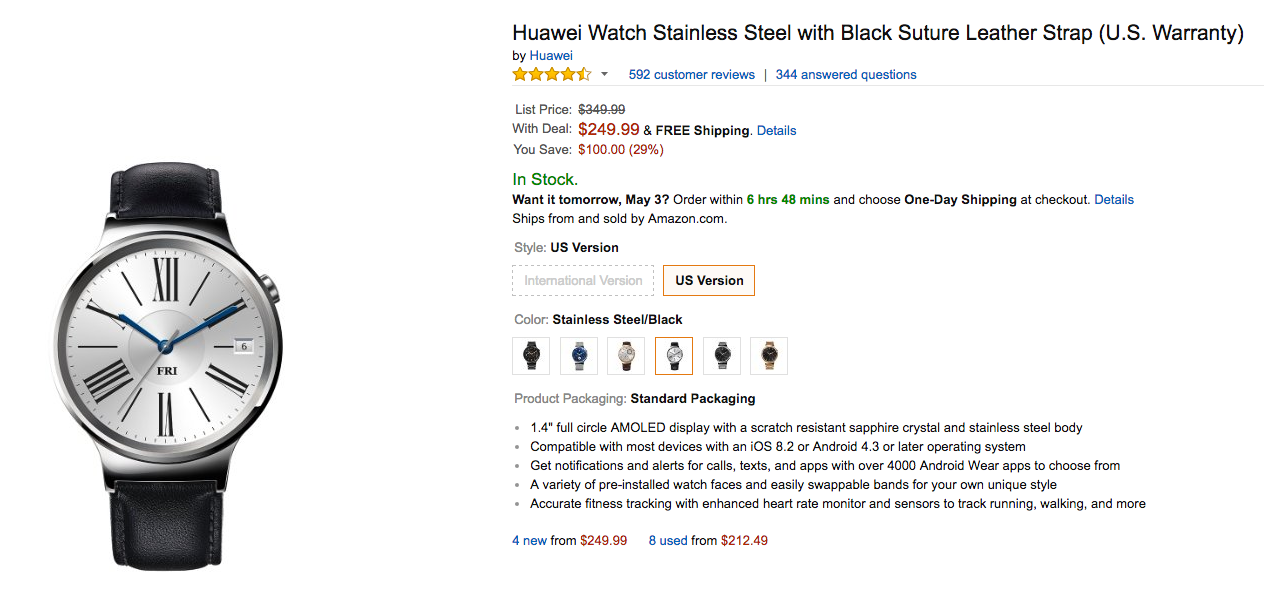This screenshot has height=598, width=1264.
Task: View the 8 used offers link
Action: pyautogui.click(x=668, y=540)
